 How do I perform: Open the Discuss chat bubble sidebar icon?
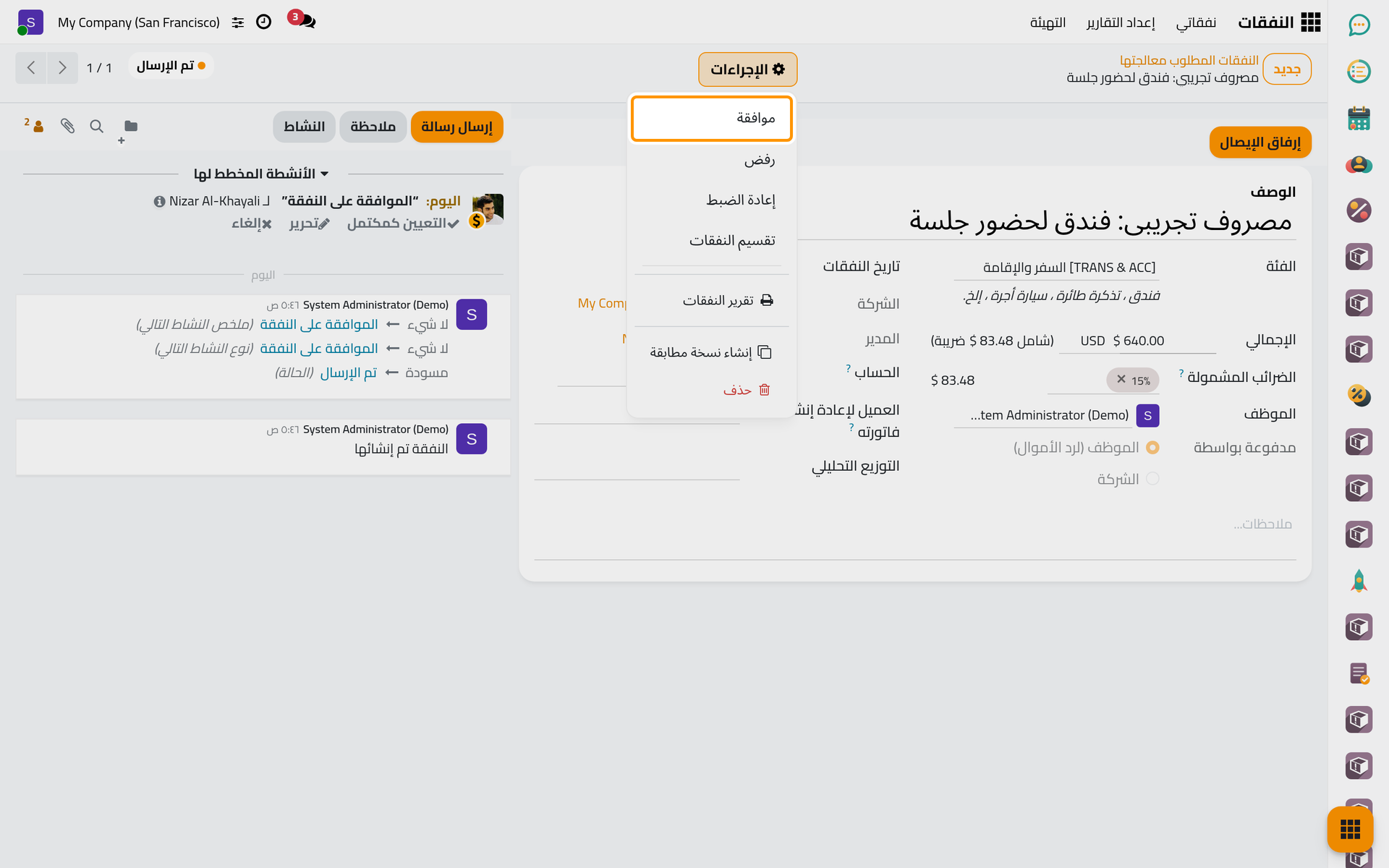1359,25
